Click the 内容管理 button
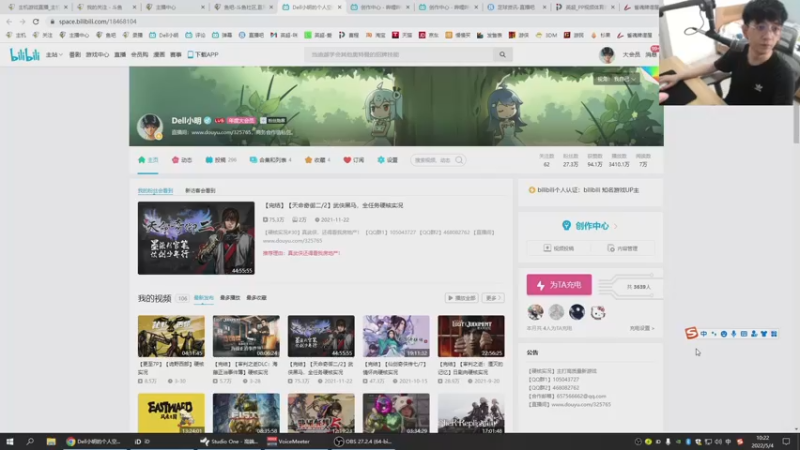The image size is (800, 450). 622,248
